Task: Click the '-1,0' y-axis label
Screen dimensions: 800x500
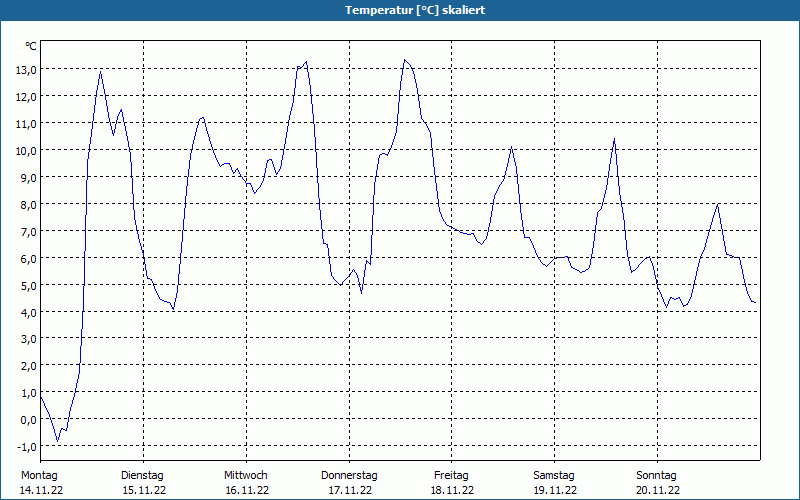Action: coord(27,447)
